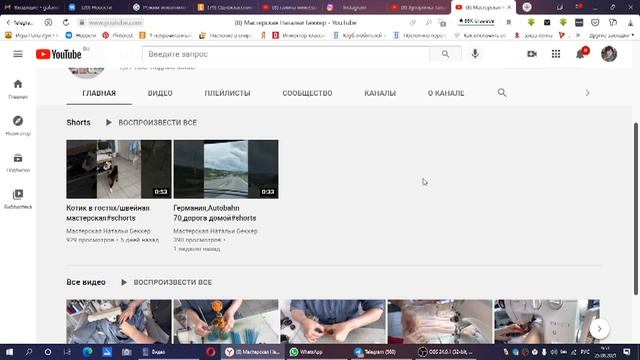Screen dimensions: 640x360
Task: Open the taskbar notification center icon
Action: point(627,352)
